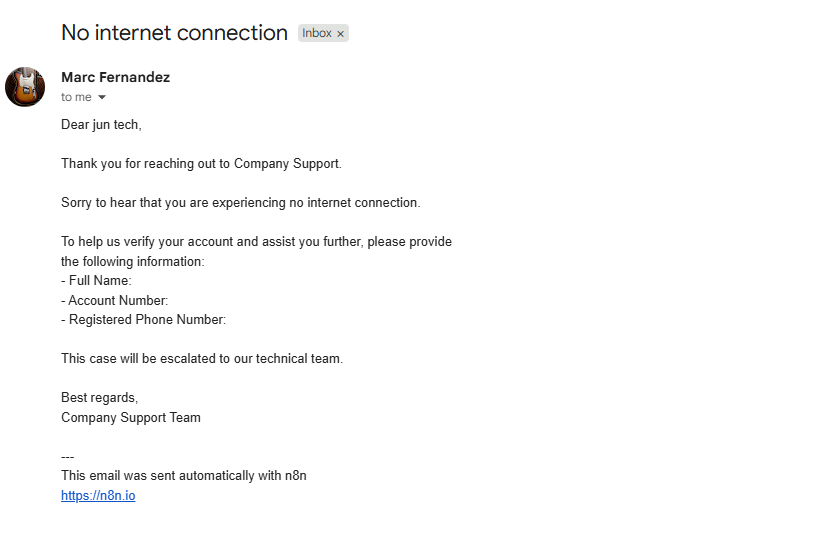The height and width of the screenshot is (556, 836).
Task: Click the "- Registered Phone Number:" line
Action: 143,319
